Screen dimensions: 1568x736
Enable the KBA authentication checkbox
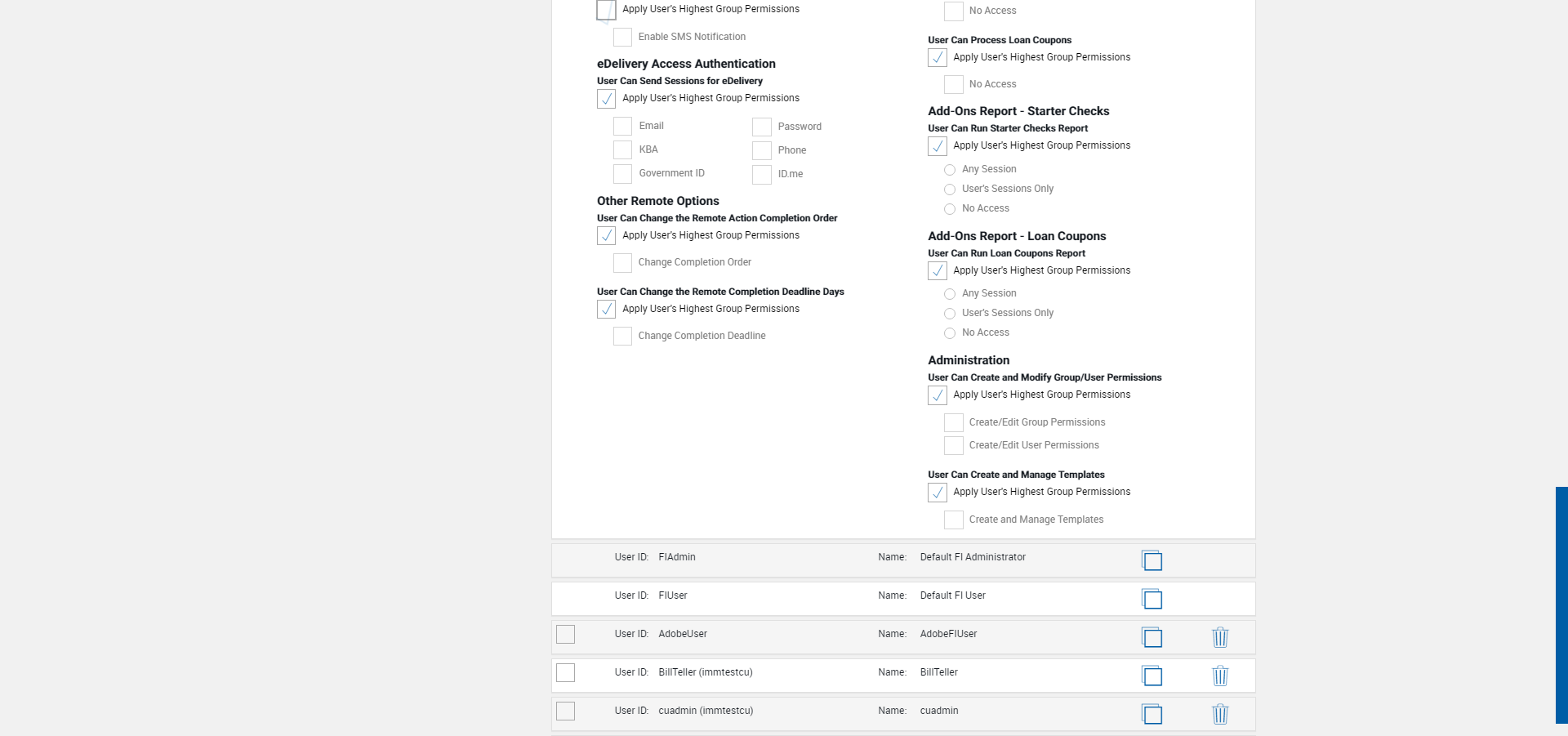[x=622, y=149]
